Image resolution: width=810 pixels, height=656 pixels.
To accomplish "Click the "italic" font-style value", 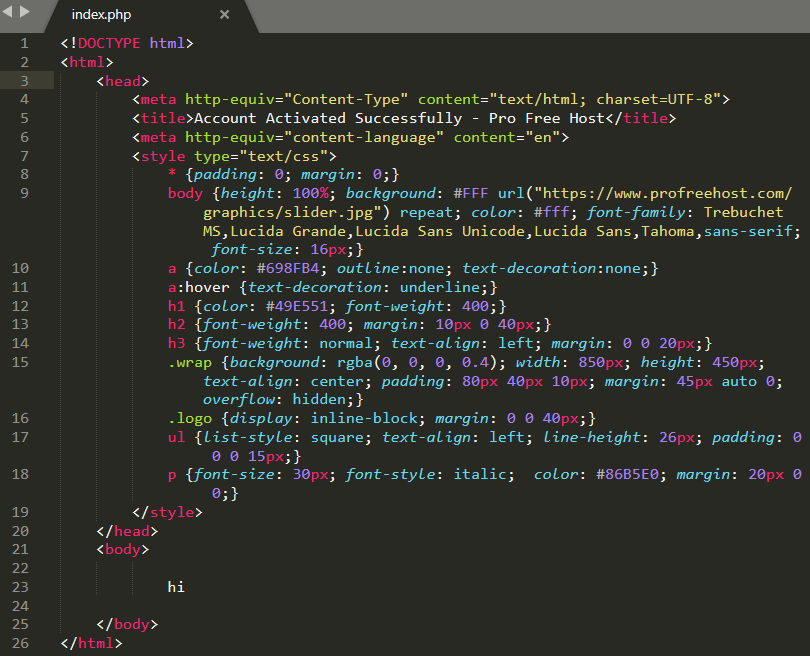I will click(x=480, y=474).
